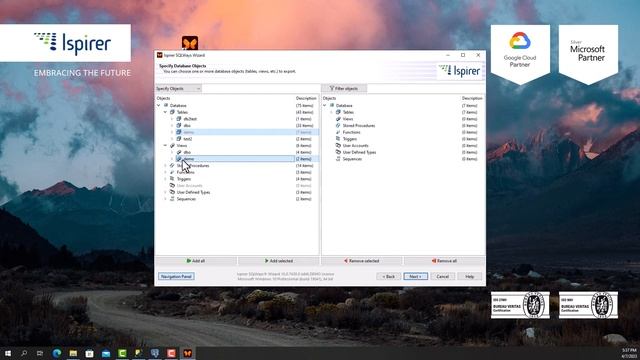Click the Triggers icon in right selected-objects tree

(x=338, y=139)
